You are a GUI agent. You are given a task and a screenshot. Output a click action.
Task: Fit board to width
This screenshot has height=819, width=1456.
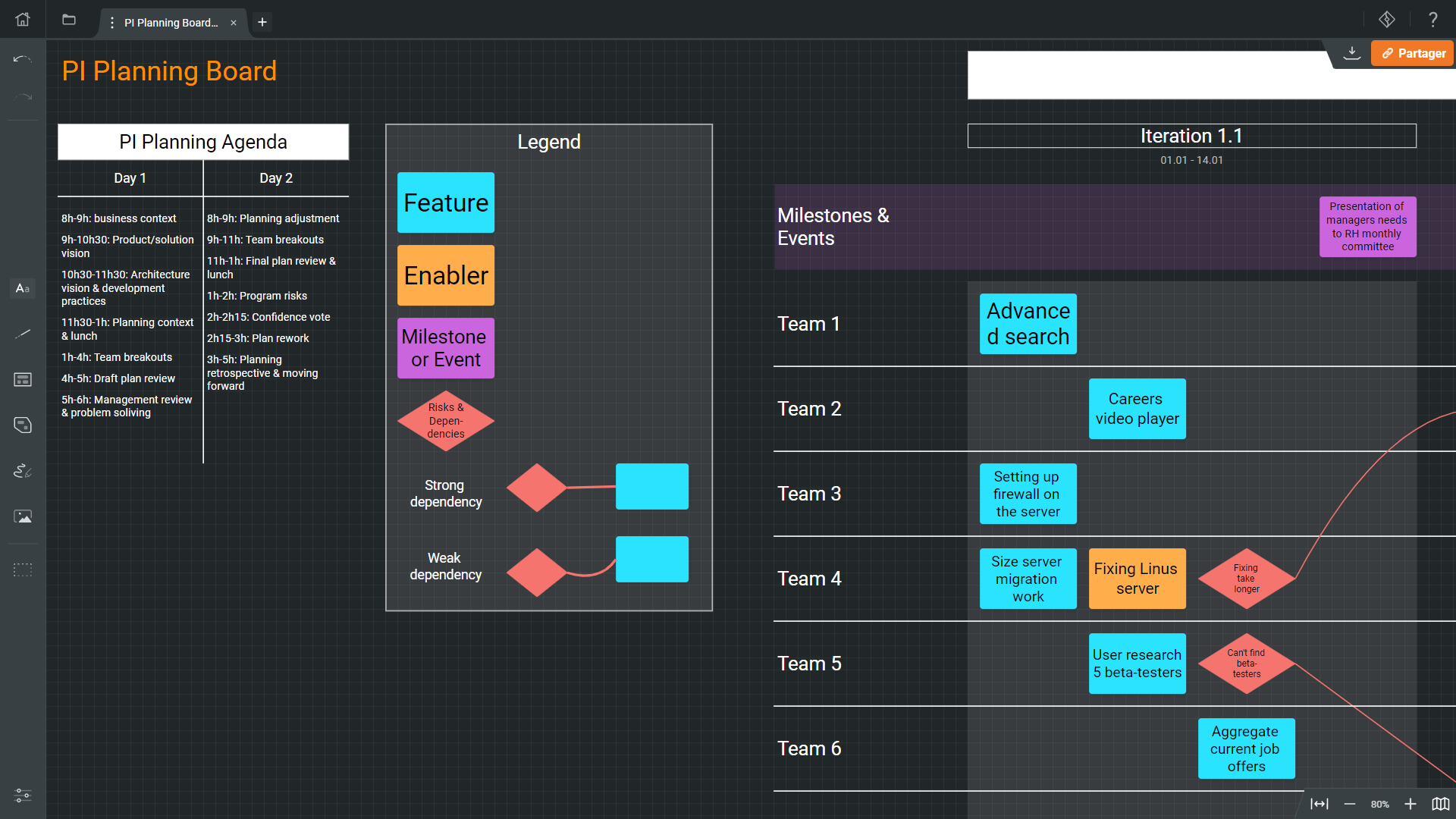[1319, 804]
